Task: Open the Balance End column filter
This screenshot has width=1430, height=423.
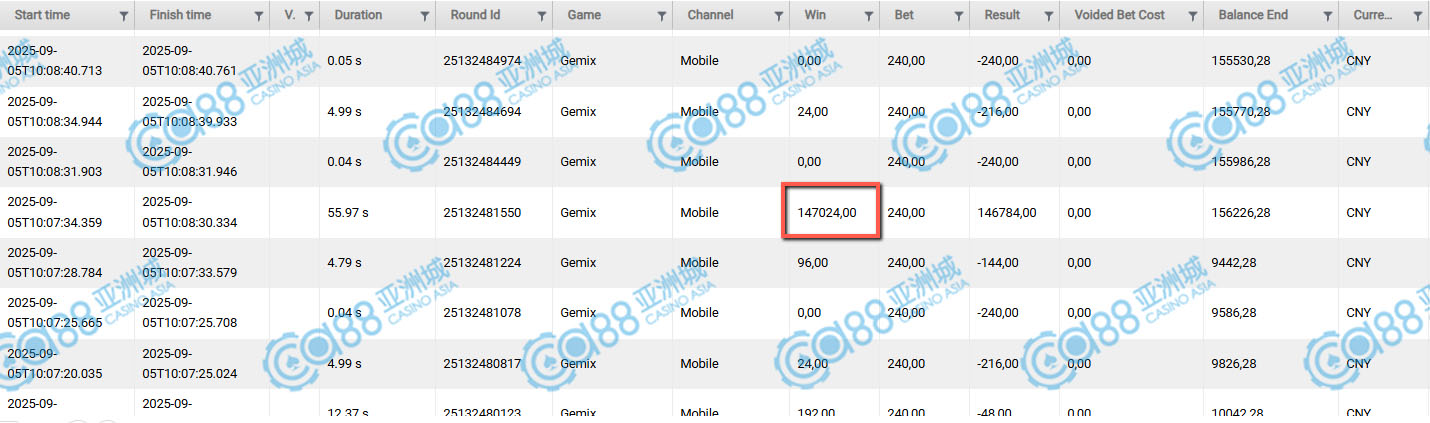Action: click(x=1327, y=16)
